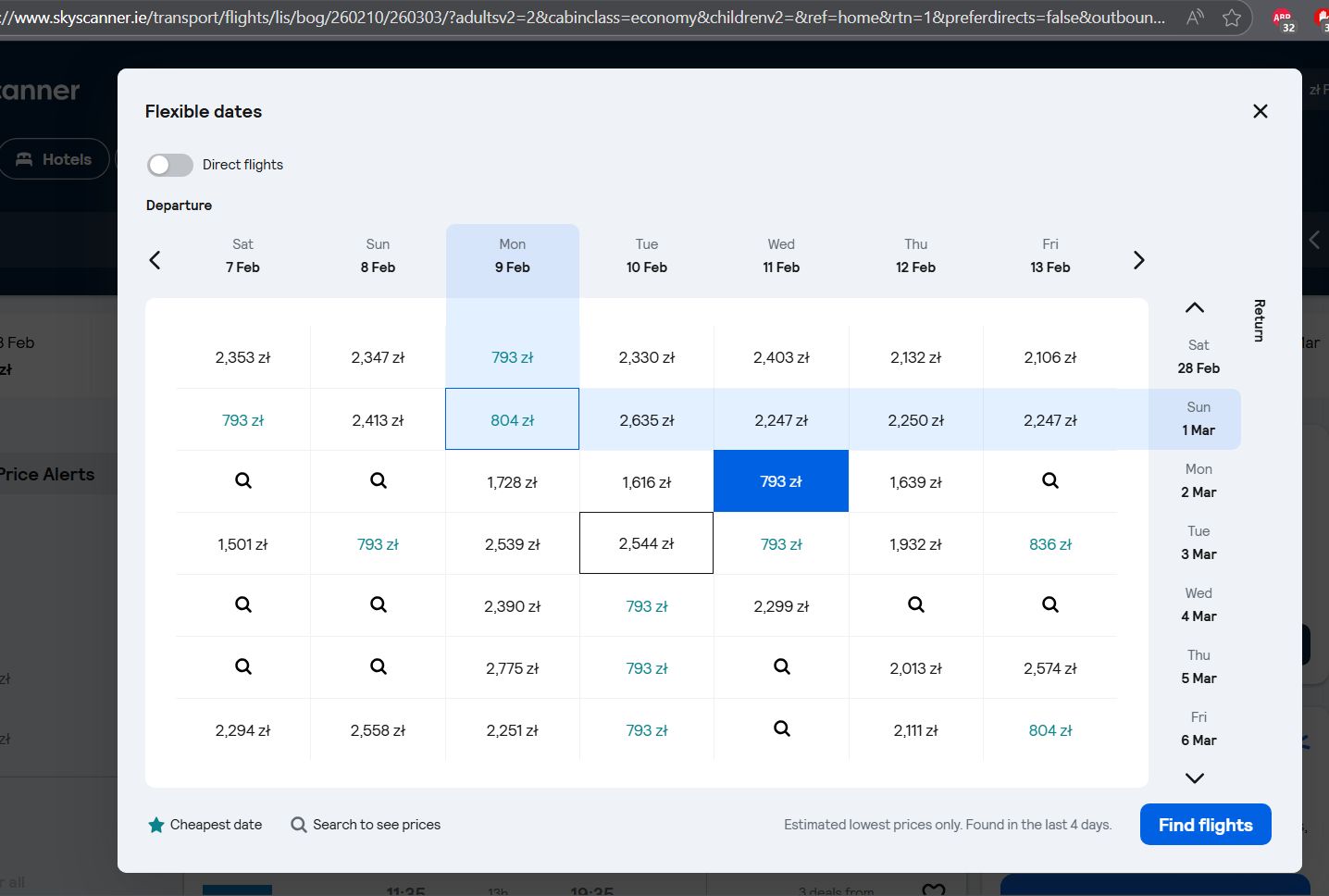Screen dimensions: 1329x896
Task: Select 804 zł for 13 Feb to 6 Mar
Action: 1050,730
